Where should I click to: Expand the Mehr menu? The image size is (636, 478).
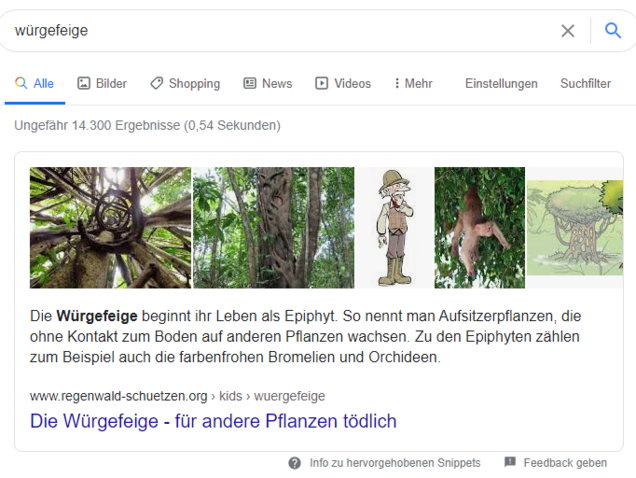tap(414, 84)
